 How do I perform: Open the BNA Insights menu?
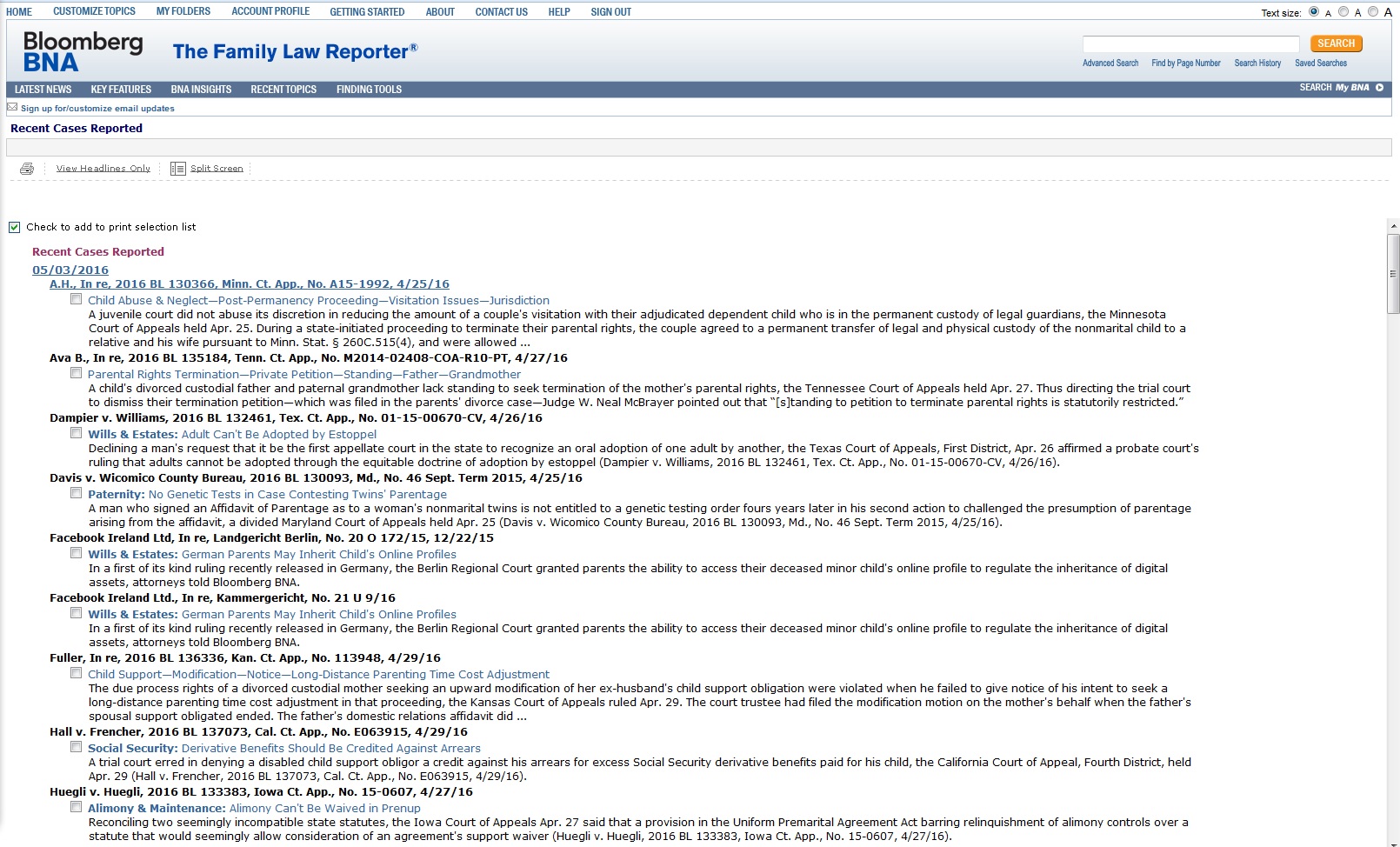(x=201, y=90)
